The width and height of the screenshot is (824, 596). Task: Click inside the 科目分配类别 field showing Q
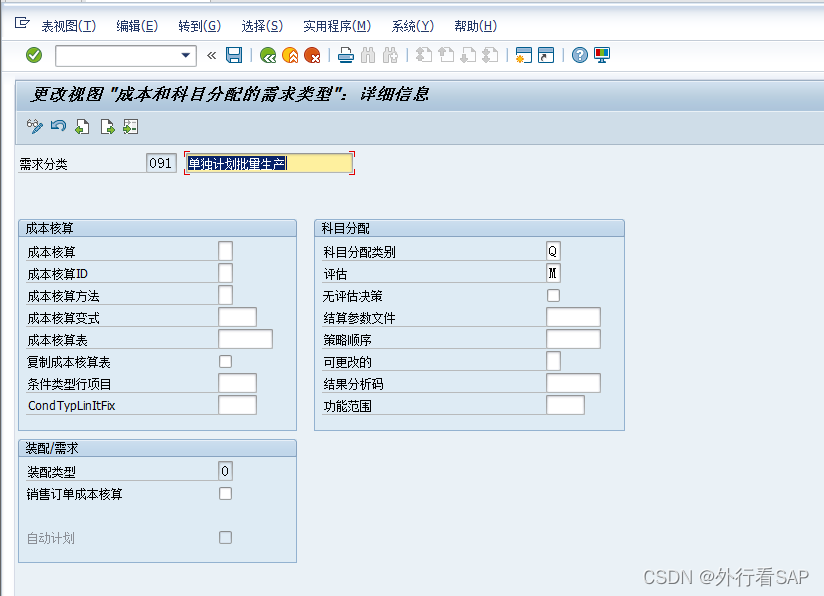(553, 251)
